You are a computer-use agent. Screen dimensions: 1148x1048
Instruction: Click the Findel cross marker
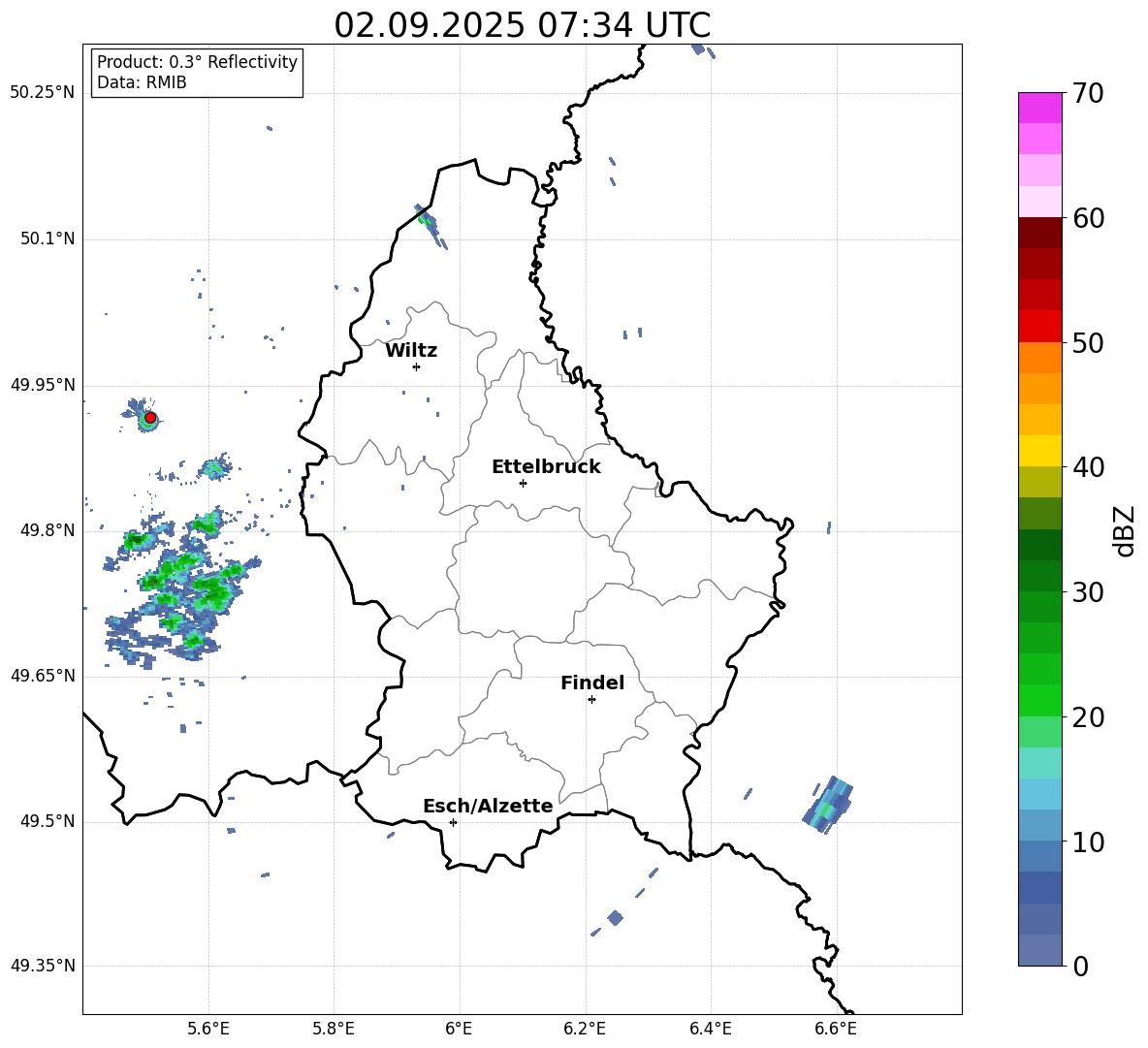(x=591, y=700)
